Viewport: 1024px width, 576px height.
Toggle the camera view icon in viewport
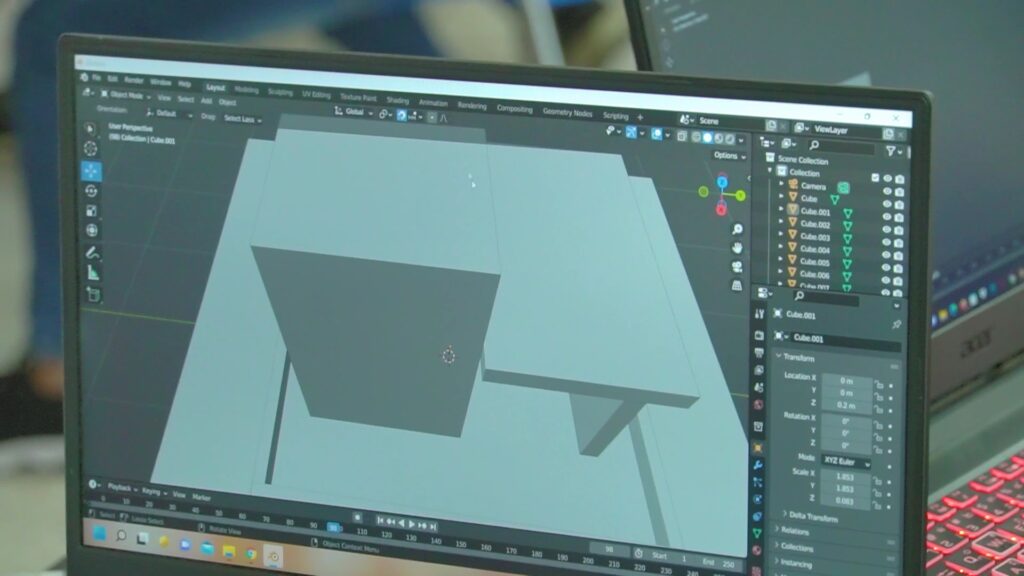pyautogui.click(x=737, y=266)
